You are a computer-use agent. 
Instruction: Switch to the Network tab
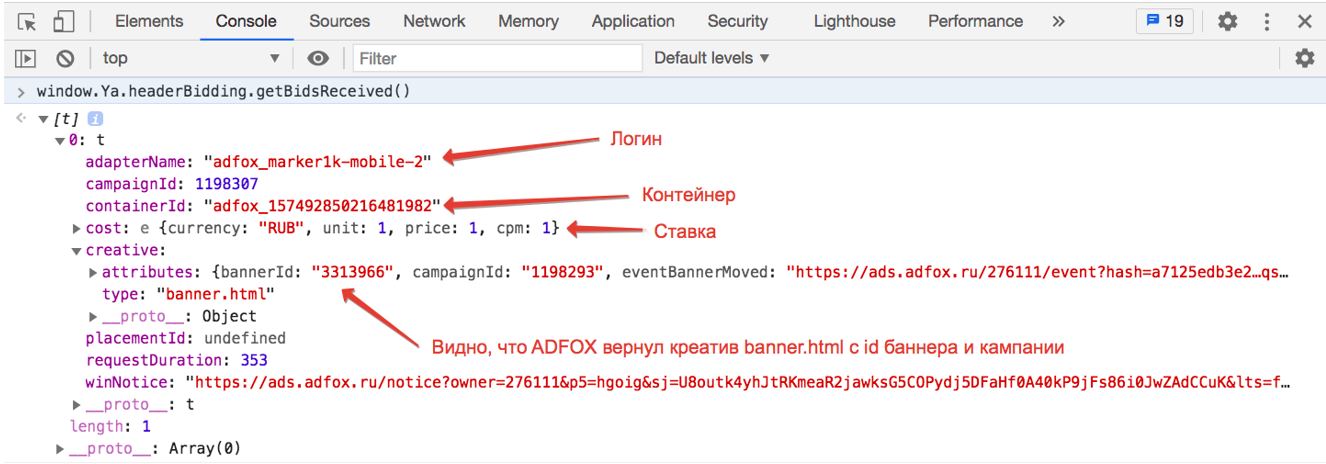click(x=434, y=21)
